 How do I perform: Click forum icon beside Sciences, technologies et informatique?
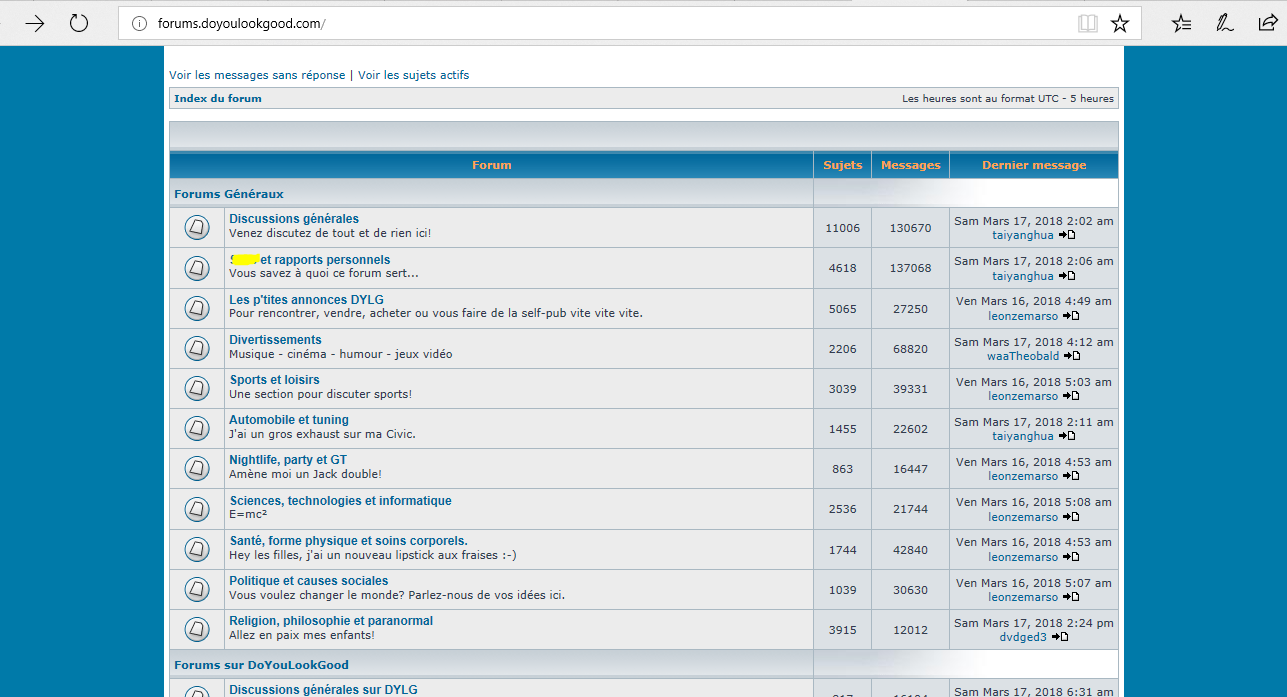(x=197, y=510)
